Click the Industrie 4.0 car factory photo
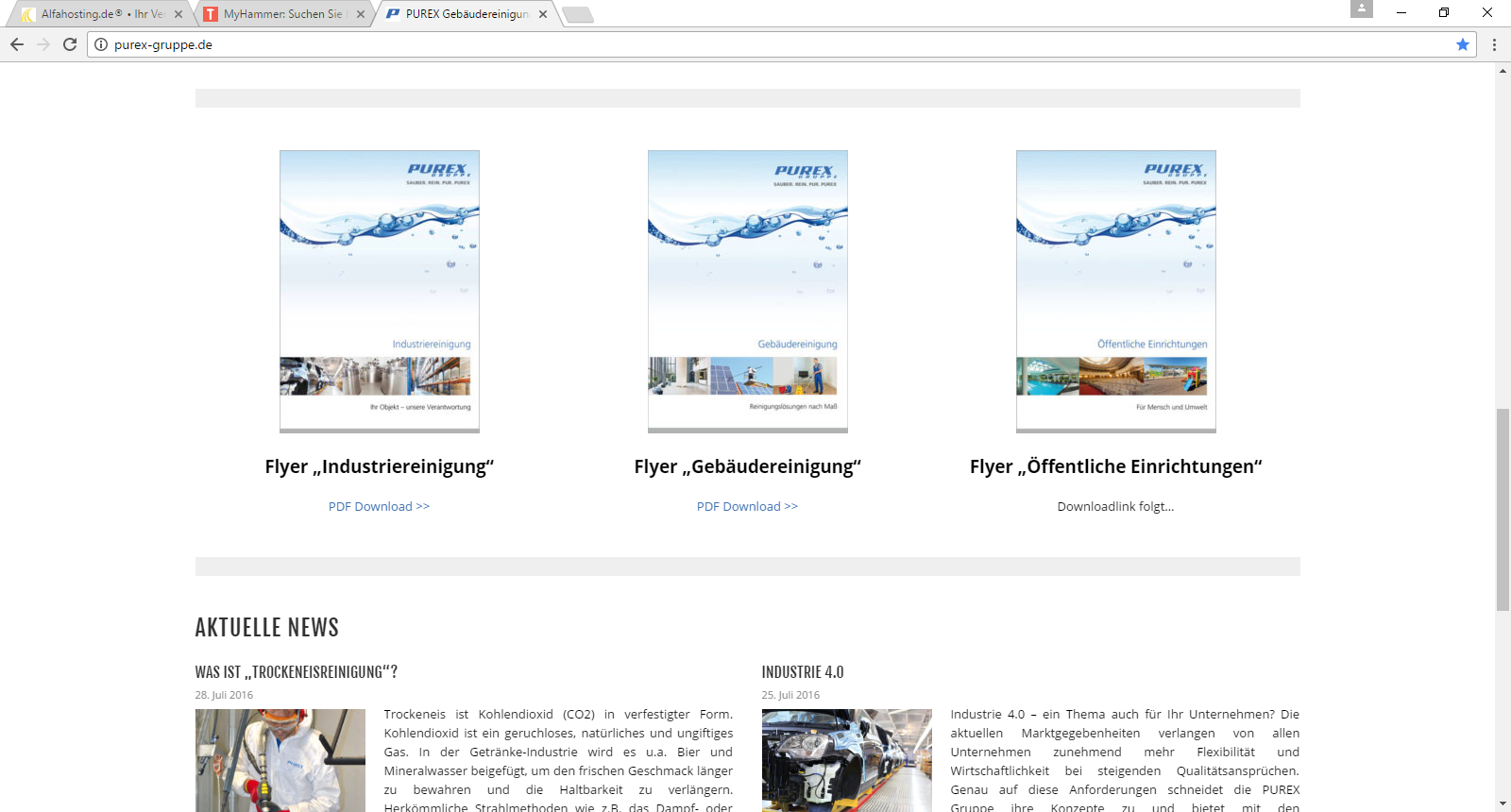Image resolution: width=1511 pixels, height=812 pixels. coord(847,760)
